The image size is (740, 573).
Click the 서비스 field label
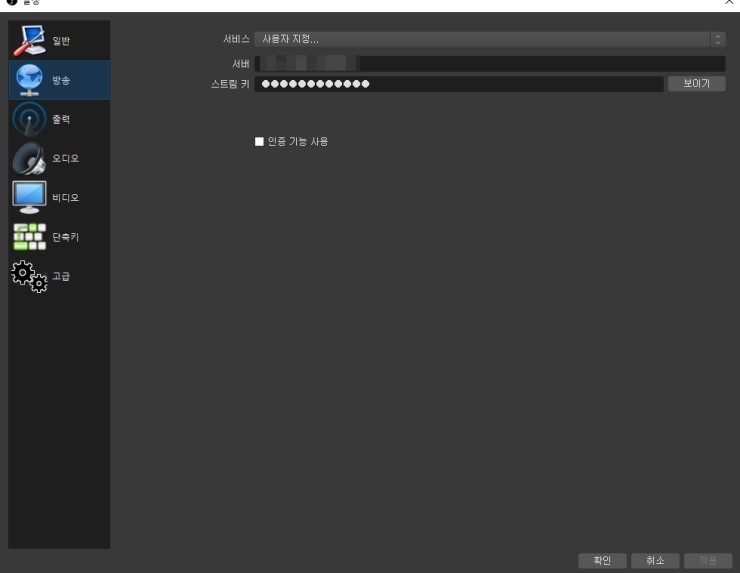[x=236, y=39]
